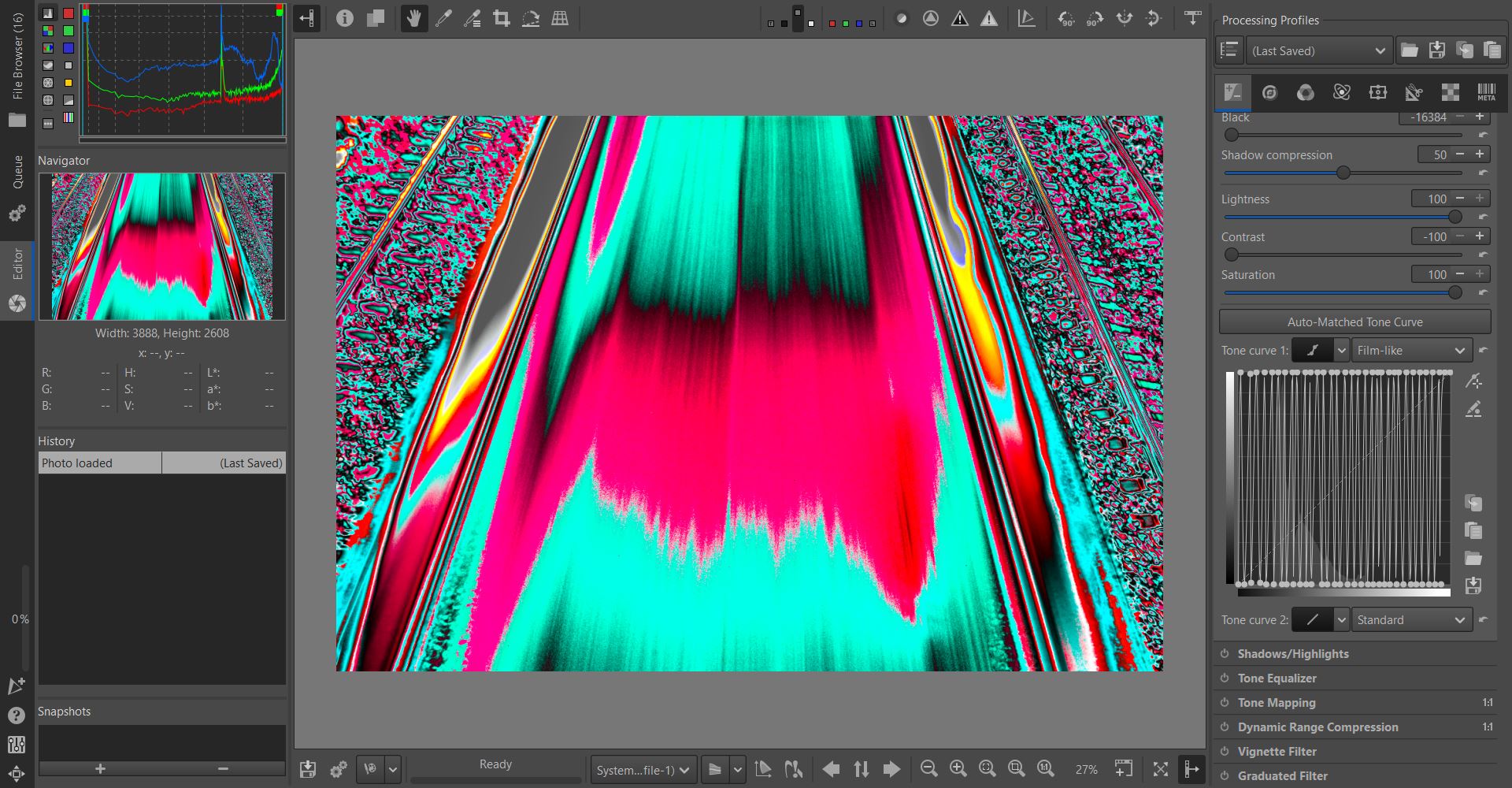
Task: Select the Perspective correction tool
Action: [x=560, y=18]
